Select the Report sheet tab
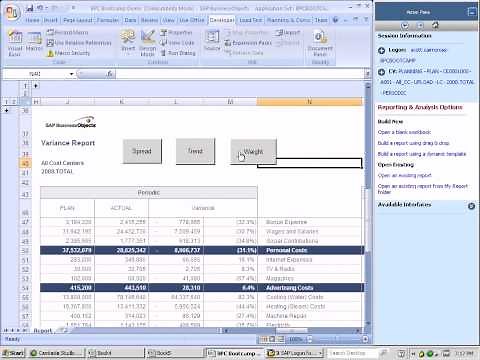 coord(43,331)
